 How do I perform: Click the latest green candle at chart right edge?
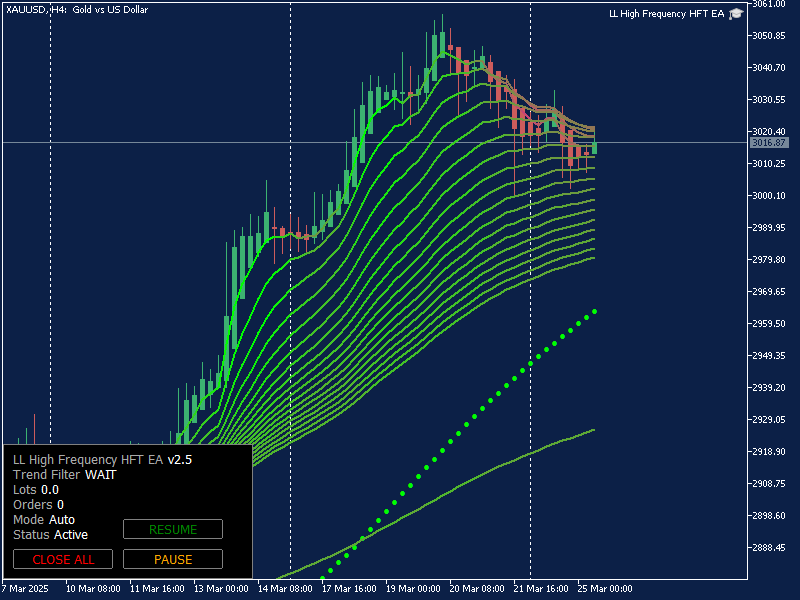click(594, 148)
